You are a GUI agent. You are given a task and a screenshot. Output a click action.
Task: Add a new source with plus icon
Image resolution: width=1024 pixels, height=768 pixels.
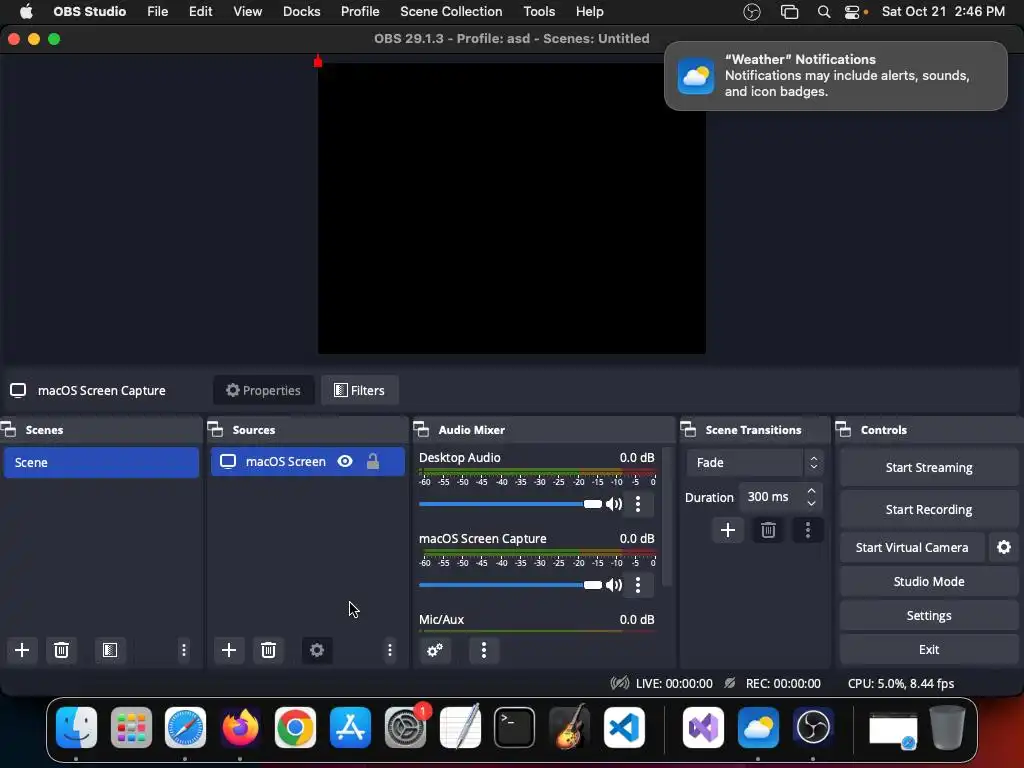(x=229, y=650)
